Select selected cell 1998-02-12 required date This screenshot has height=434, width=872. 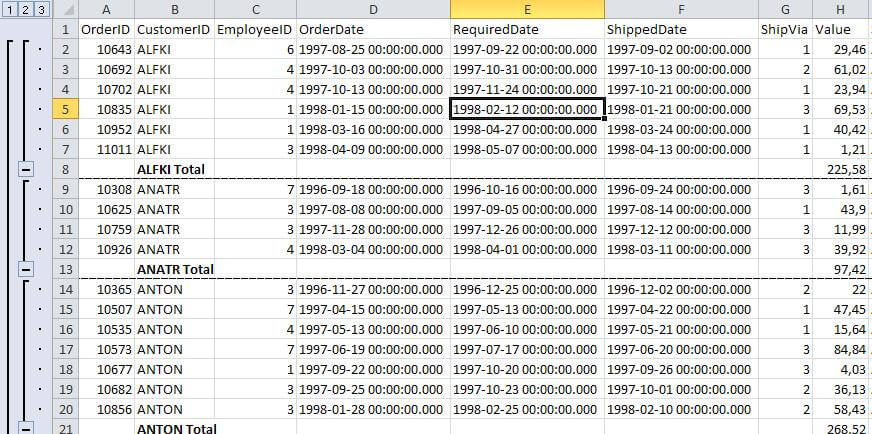527,110
